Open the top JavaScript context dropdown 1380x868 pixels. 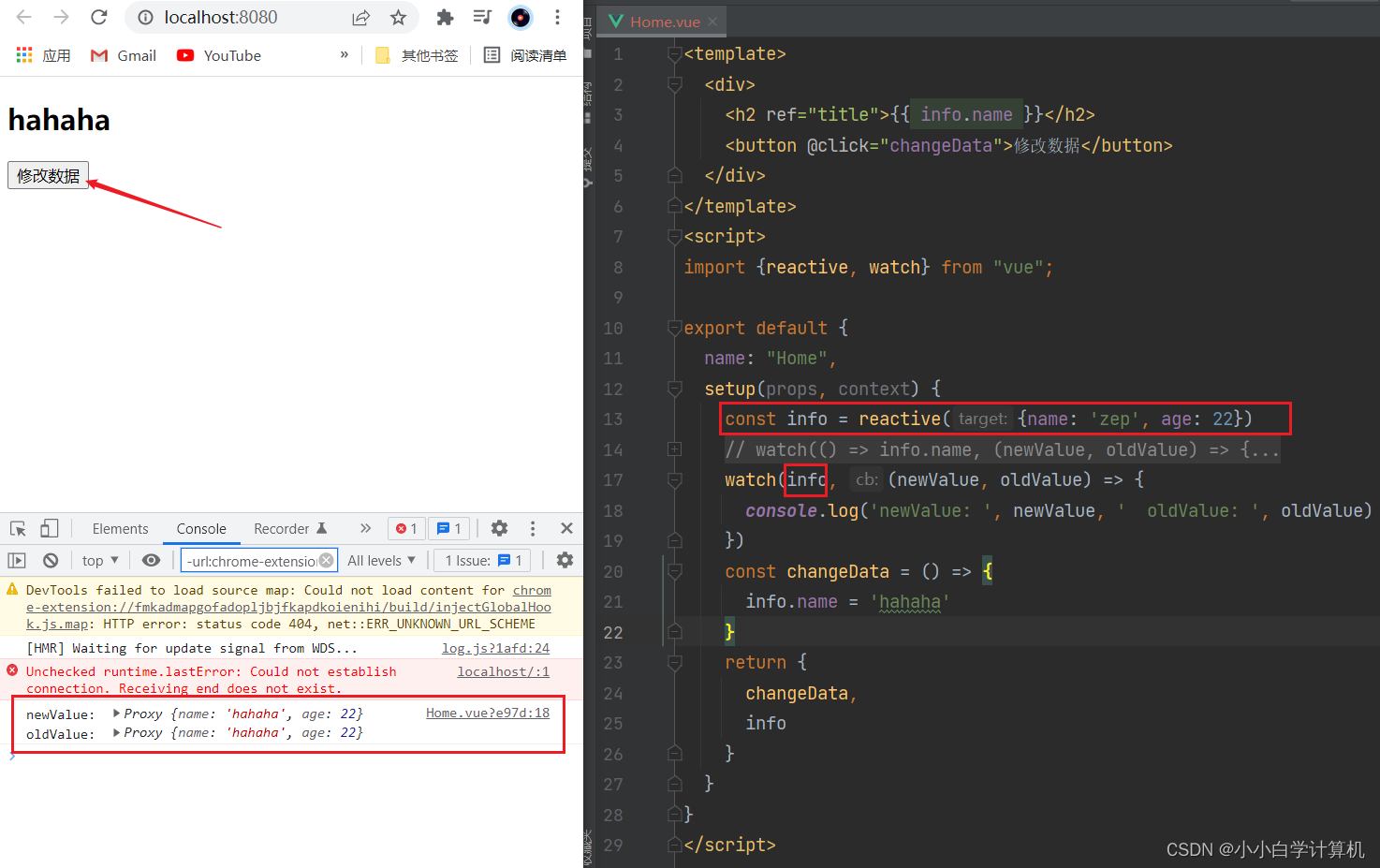click(x=100, y=560)
